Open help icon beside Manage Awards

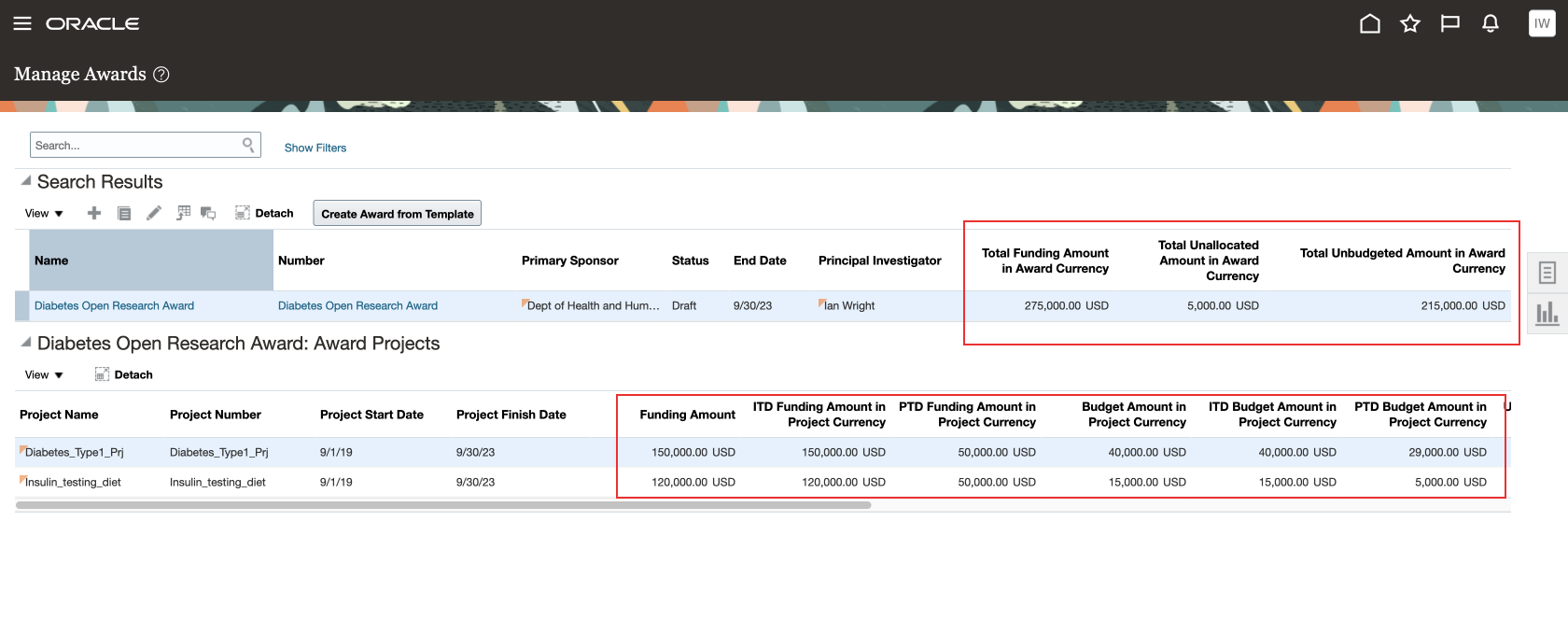tap(161, 75)
